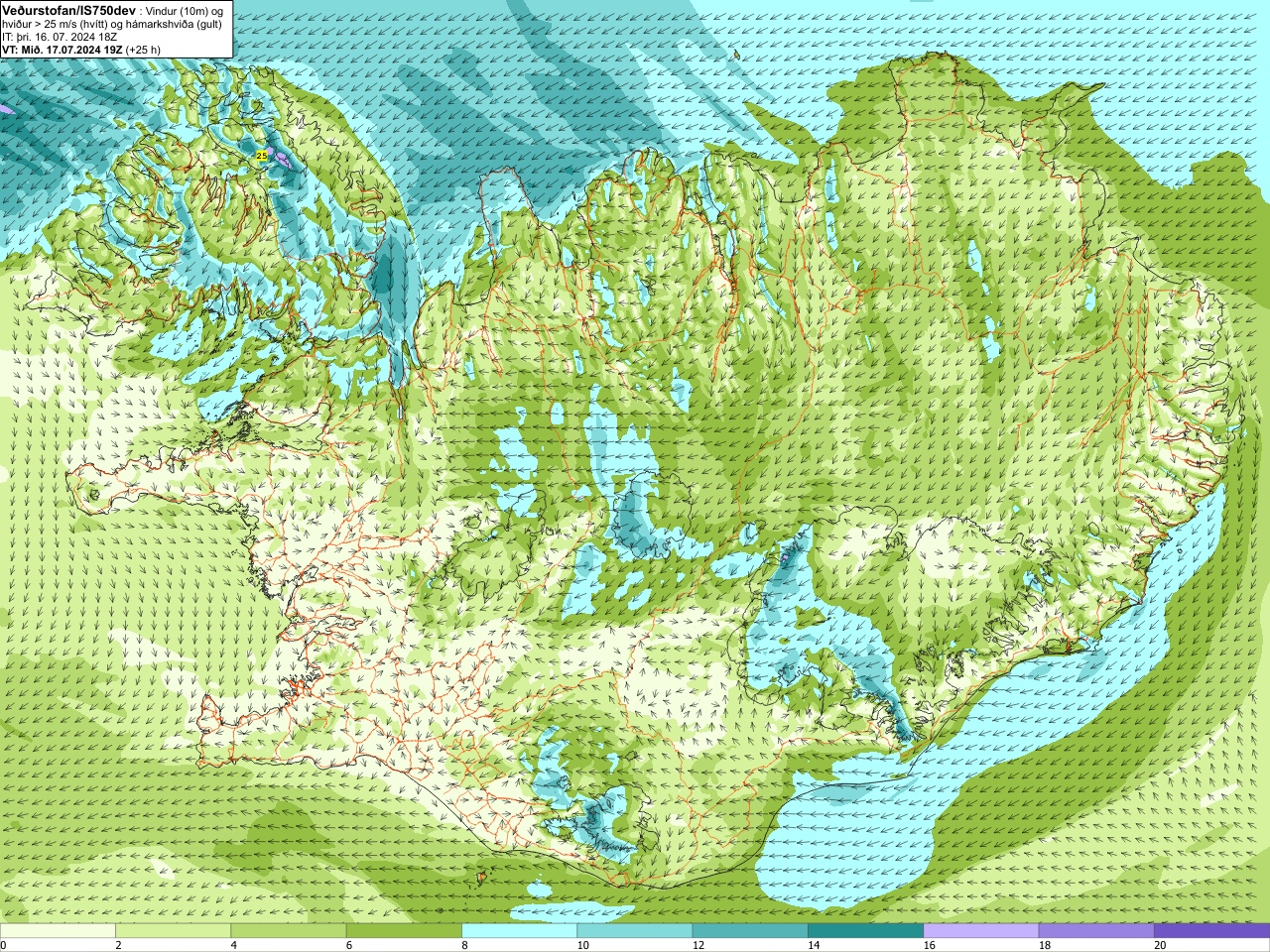Click the 4–6 m/s green legend swatch
Screen dimensions: 1270x952
click(289, 931)
